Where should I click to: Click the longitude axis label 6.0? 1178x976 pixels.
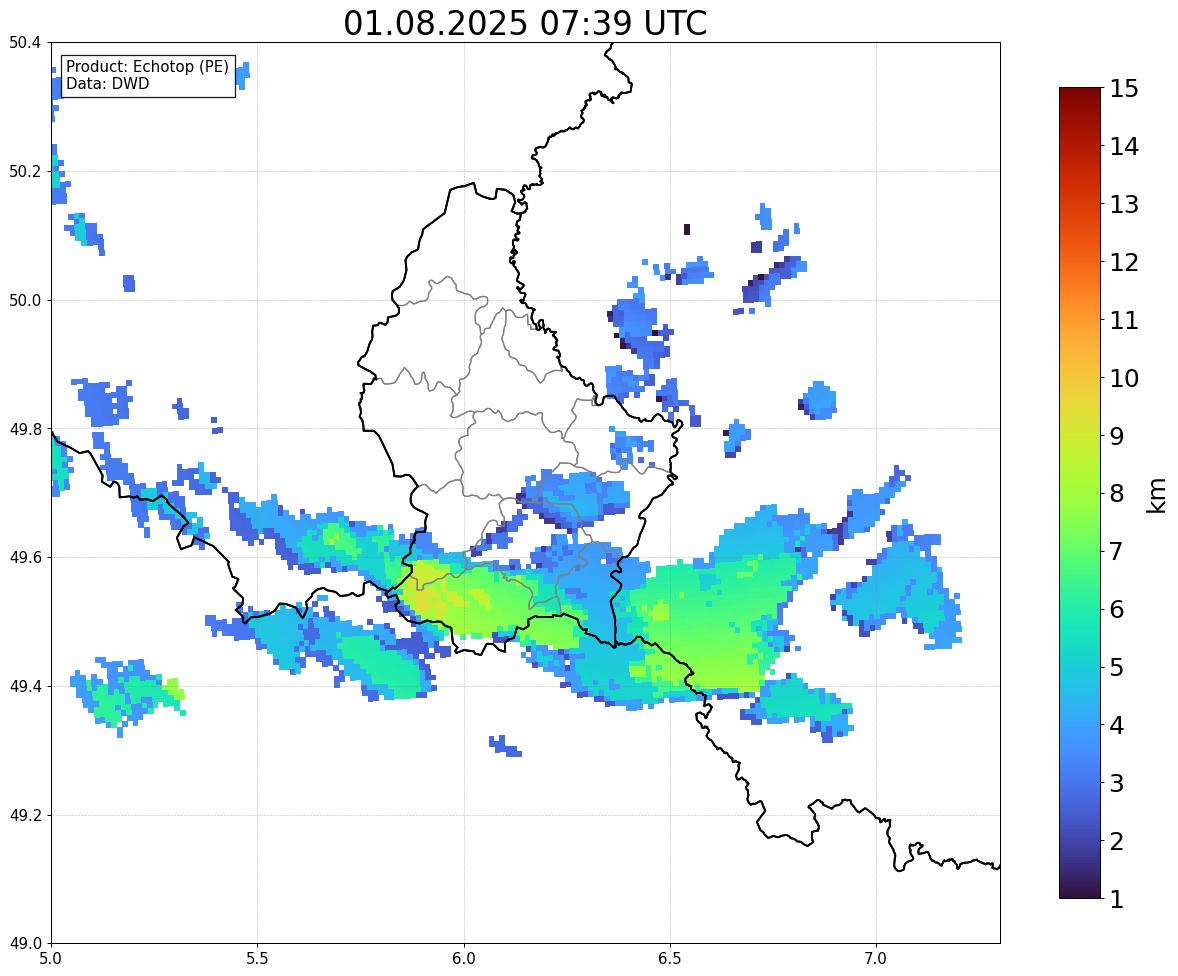coord(464,959)
